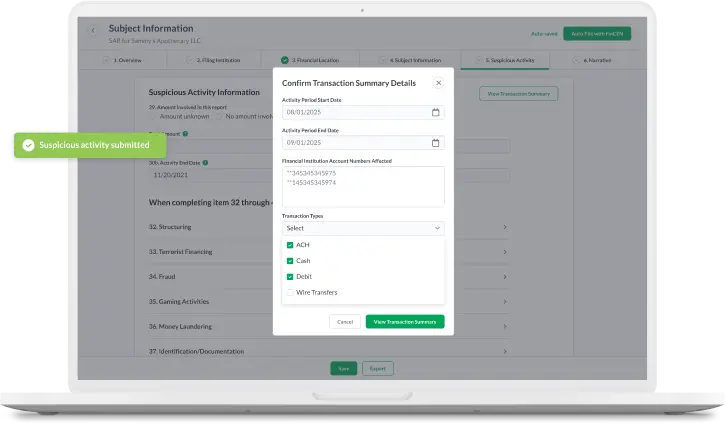Expand the 32. Structuring section

[504, 227]
